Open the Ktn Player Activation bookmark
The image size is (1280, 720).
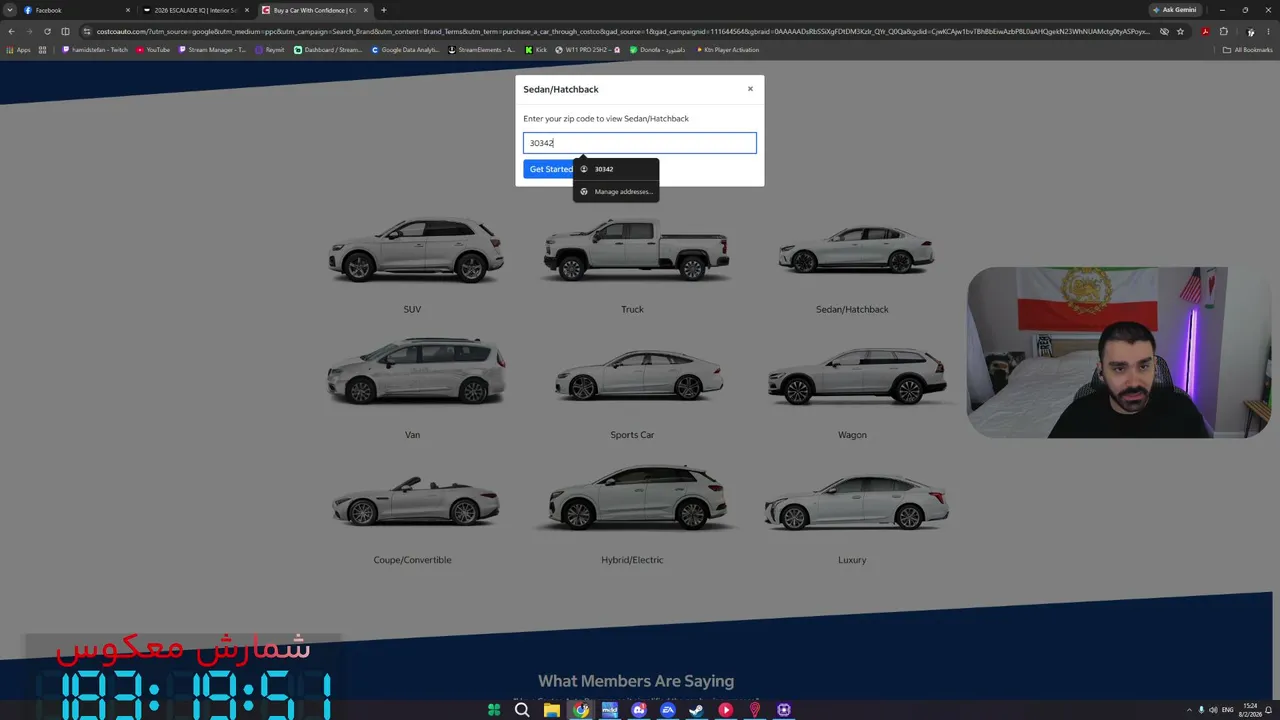(x=728, y=50)
